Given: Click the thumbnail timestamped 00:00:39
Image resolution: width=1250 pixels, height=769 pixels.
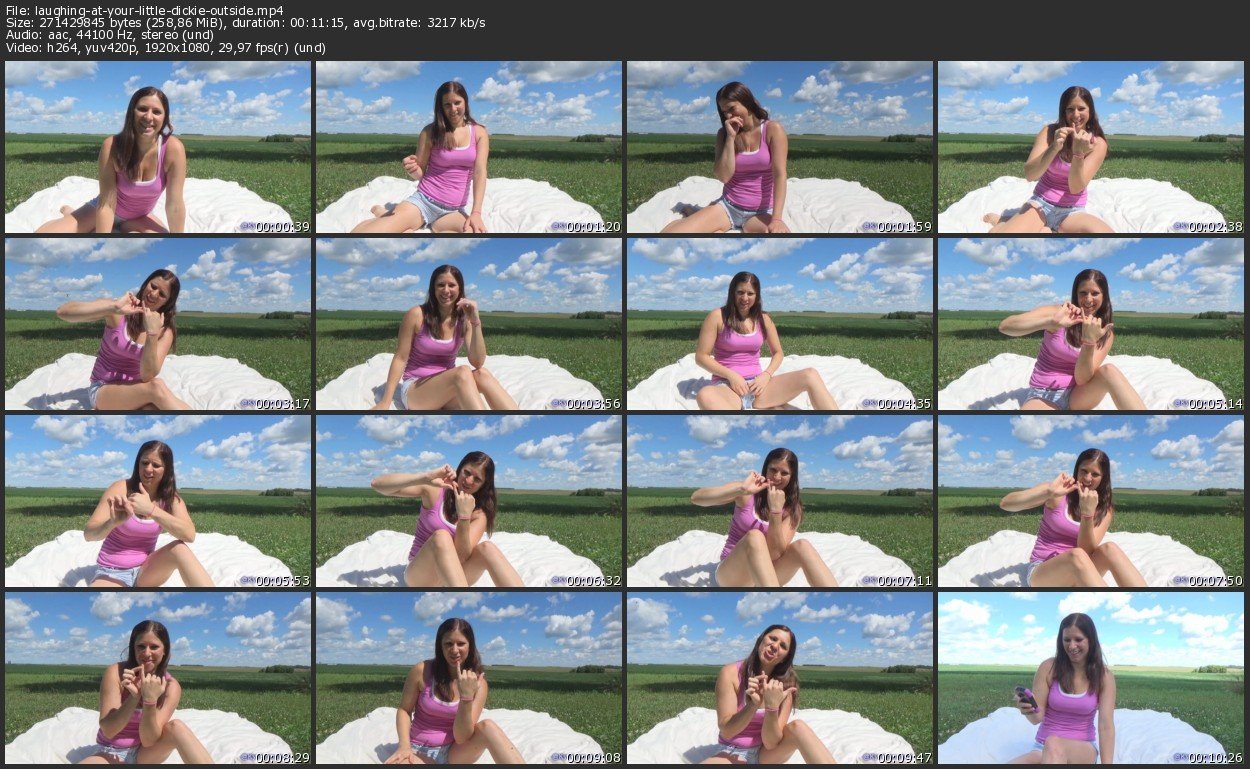Looking at the screenshot, I should pyautogui.click(x=158, y=147).
